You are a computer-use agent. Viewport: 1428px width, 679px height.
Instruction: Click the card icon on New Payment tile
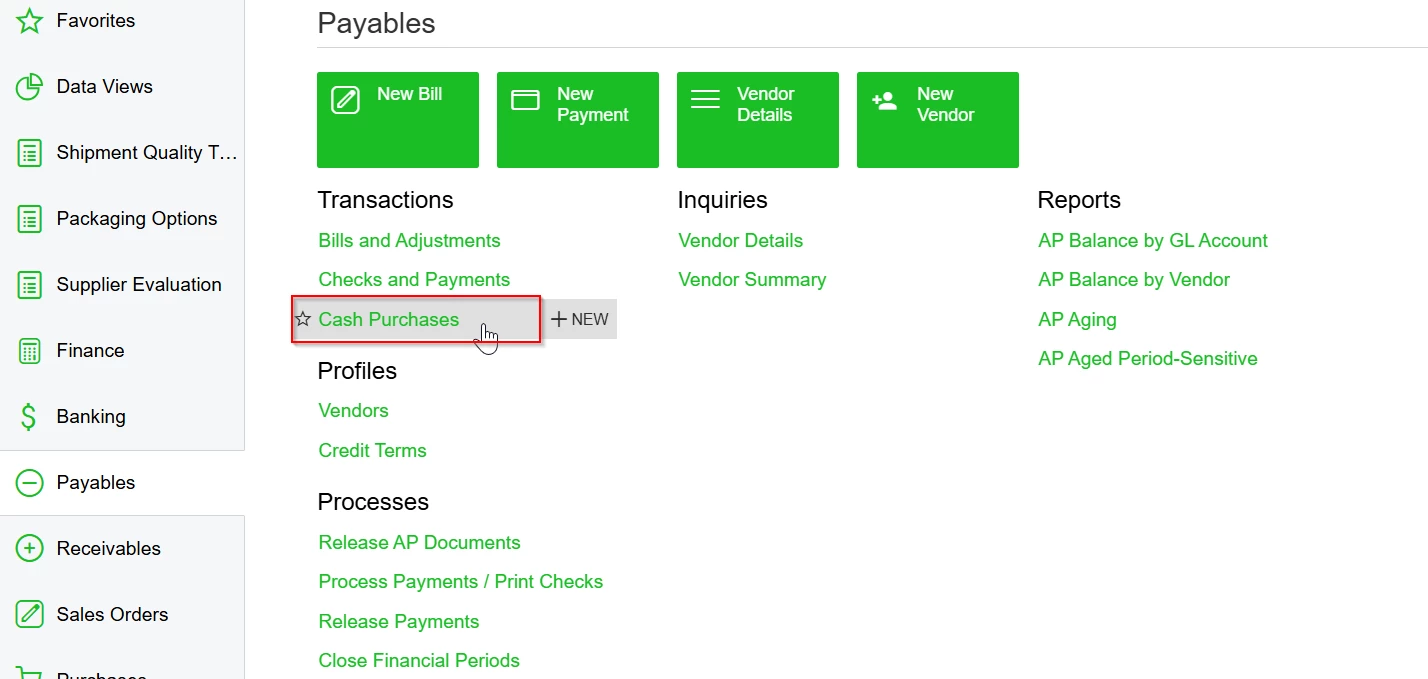click(x=525, y=100)
